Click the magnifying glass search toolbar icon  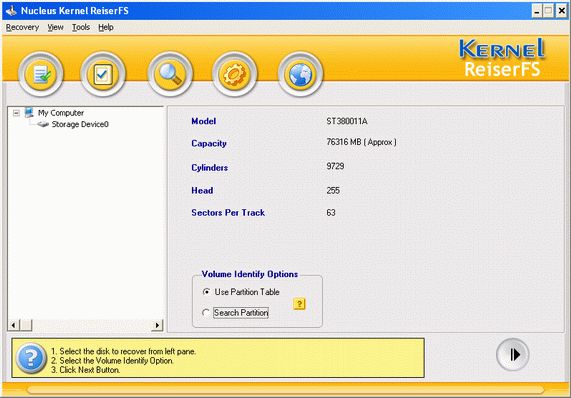point(170,74)
